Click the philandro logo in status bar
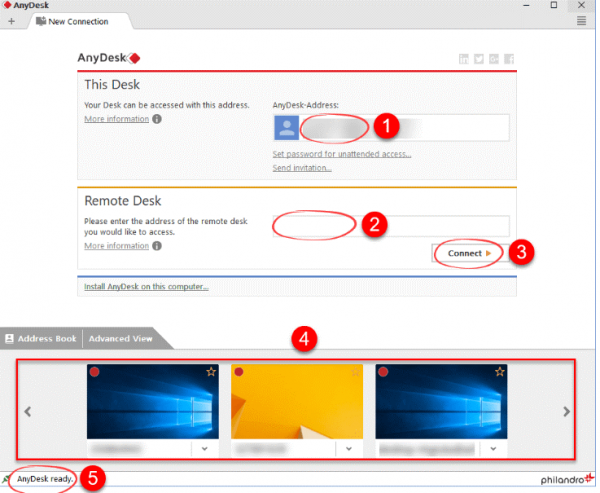 tap(567, 479)
